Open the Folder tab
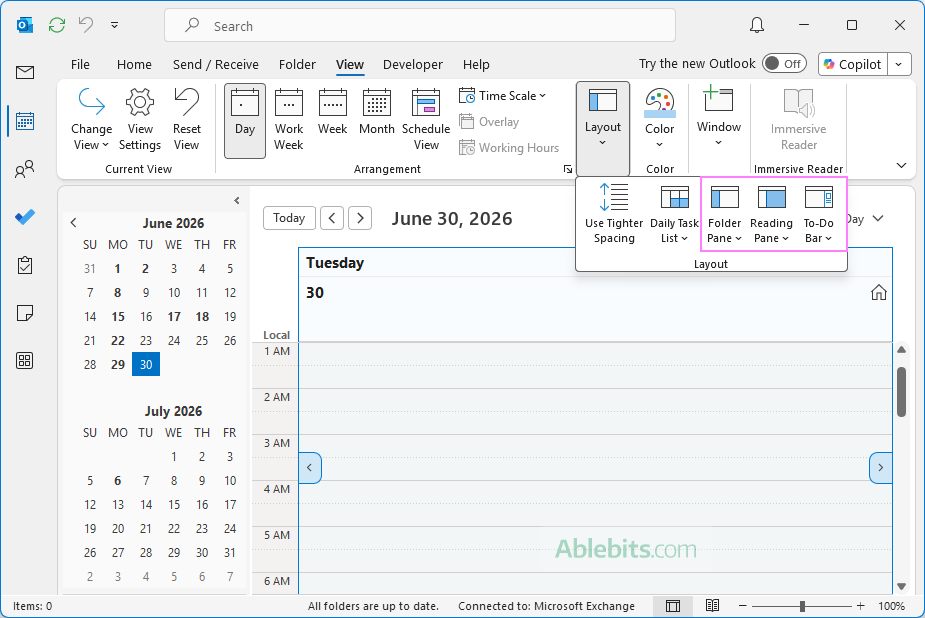925x618 pixels. pyautogui.click(x=297, y=64)
